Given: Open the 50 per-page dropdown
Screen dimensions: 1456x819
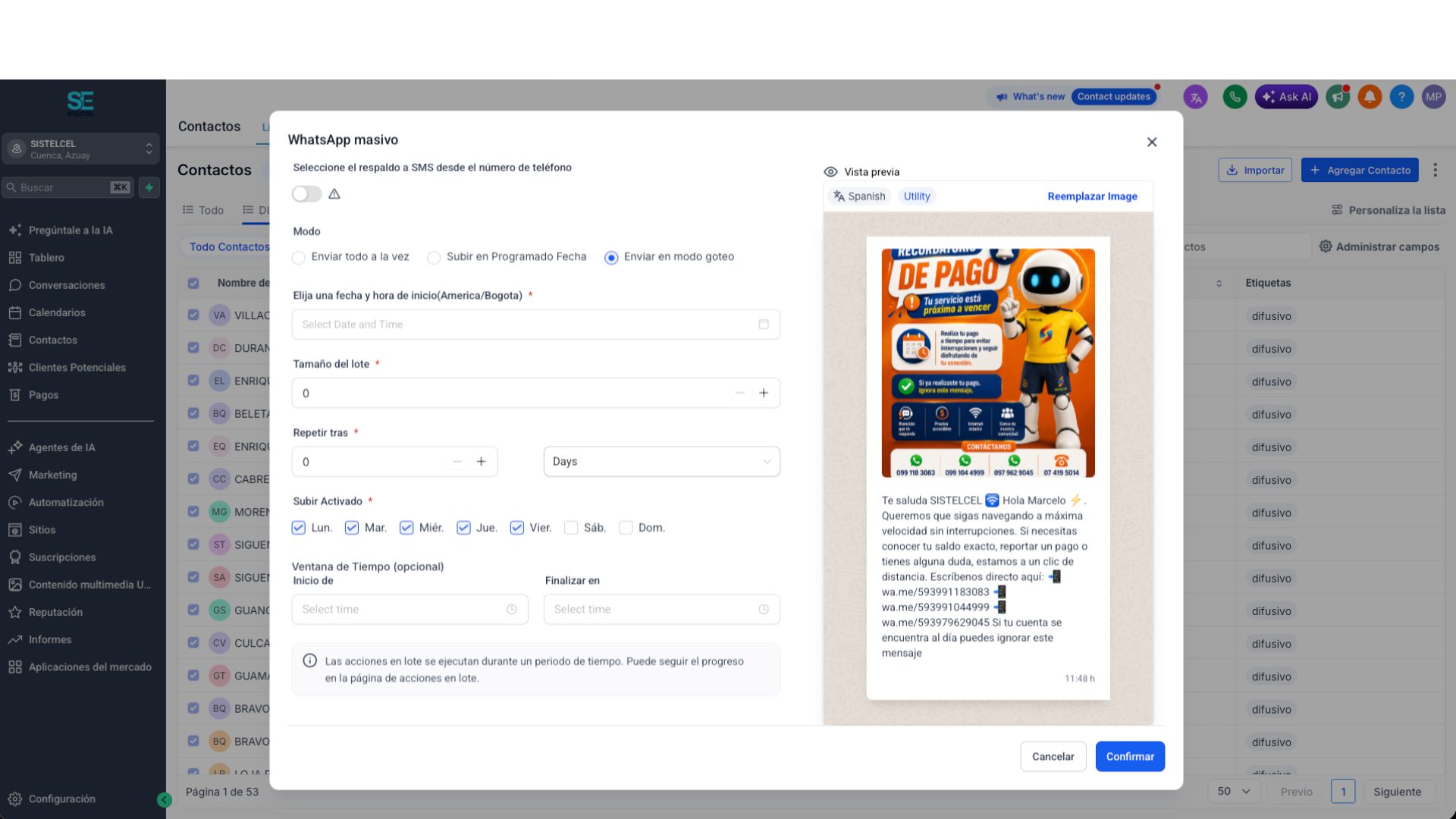Looking at the screenshot, I should pyautogui.click(x=1234, y=792).
